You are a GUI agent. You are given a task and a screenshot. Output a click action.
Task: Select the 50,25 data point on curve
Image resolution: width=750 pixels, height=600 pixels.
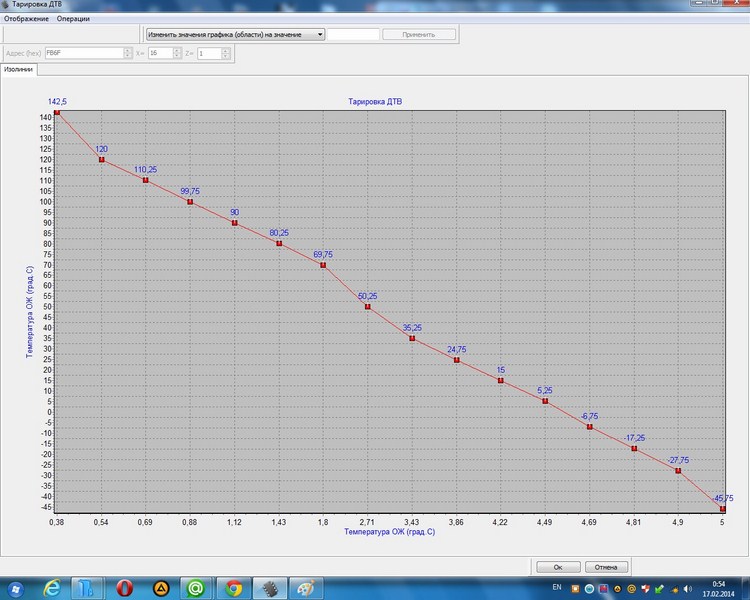point(367,307)
